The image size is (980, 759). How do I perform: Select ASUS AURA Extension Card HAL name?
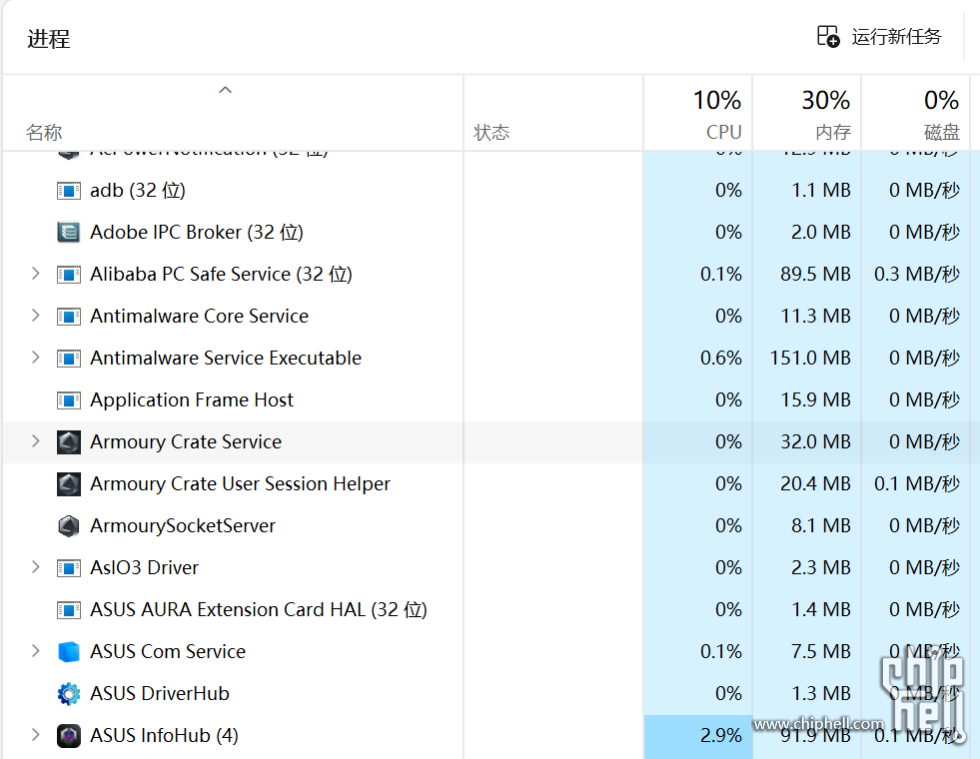click(x=258, y=610)
